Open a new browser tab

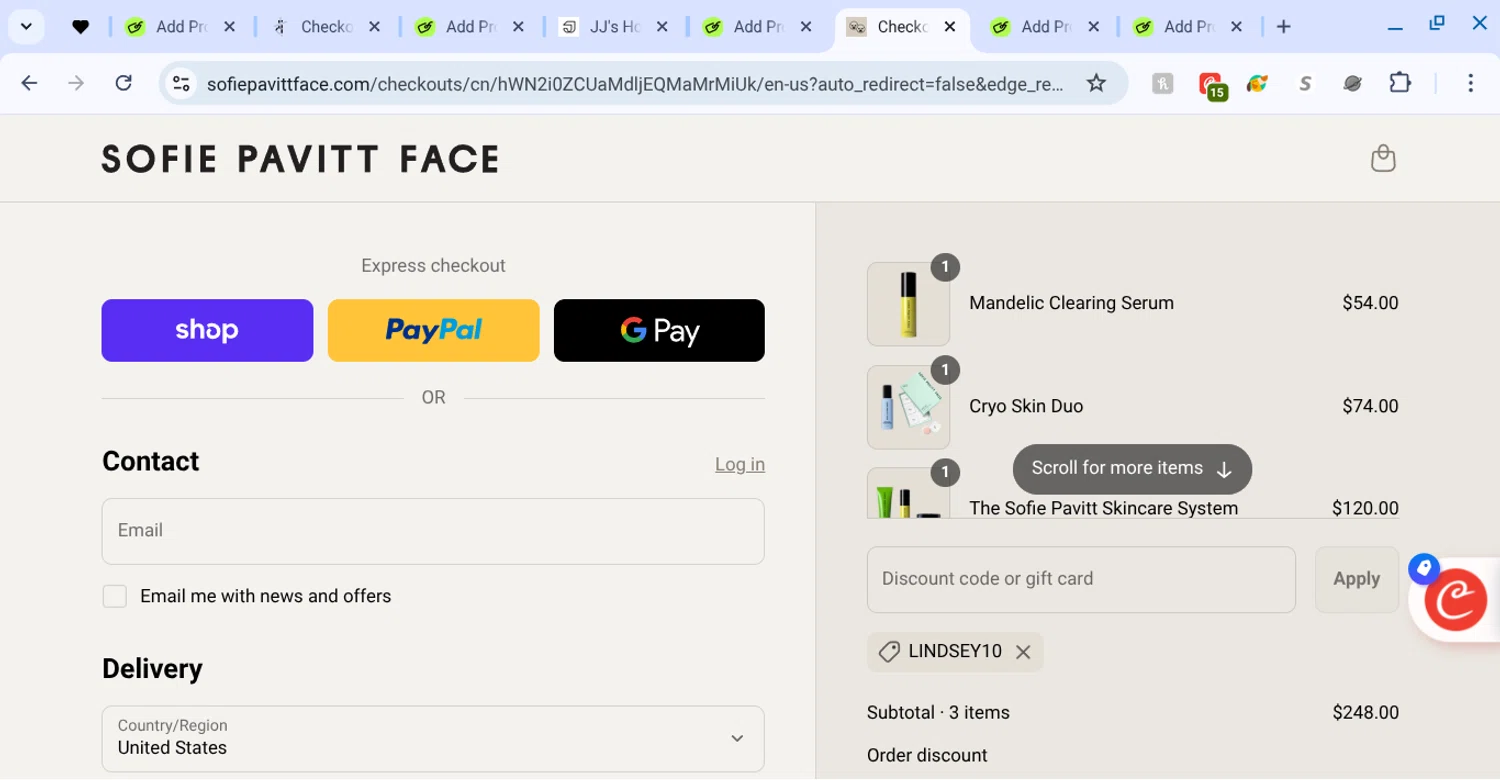coord(1284,27)
